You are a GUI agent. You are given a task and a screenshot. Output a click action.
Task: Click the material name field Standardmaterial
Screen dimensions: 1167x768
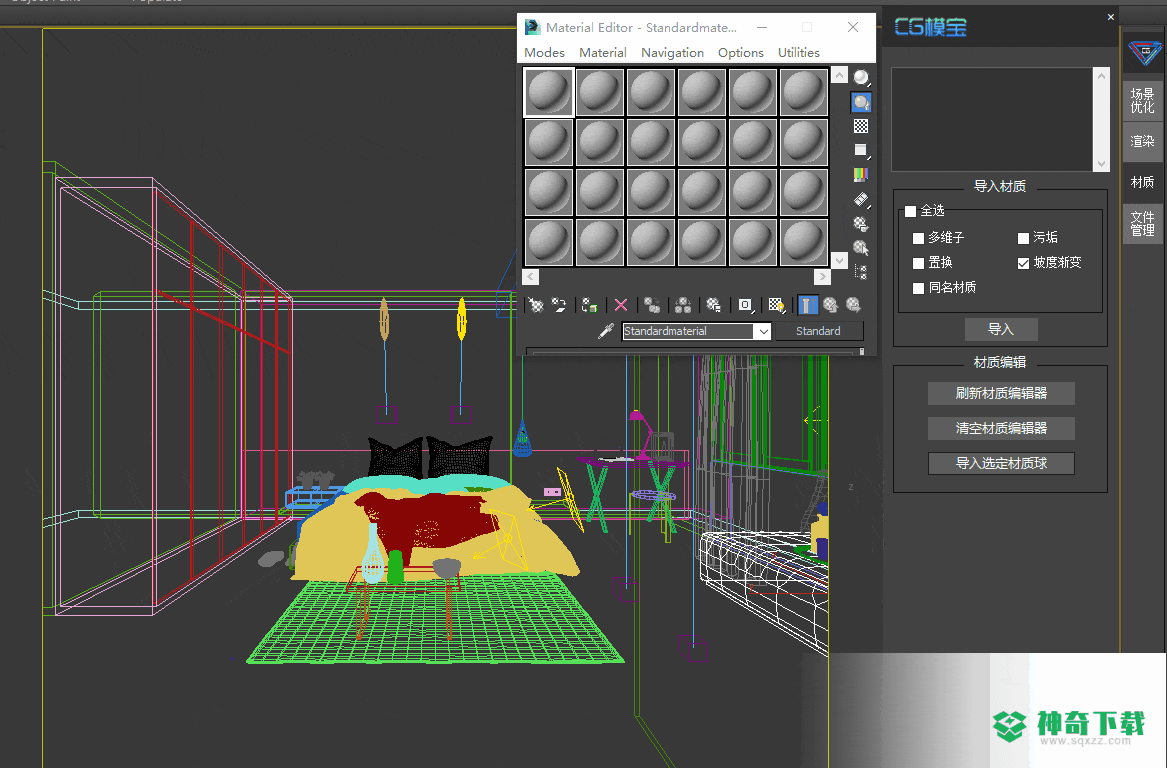(688, 331)
